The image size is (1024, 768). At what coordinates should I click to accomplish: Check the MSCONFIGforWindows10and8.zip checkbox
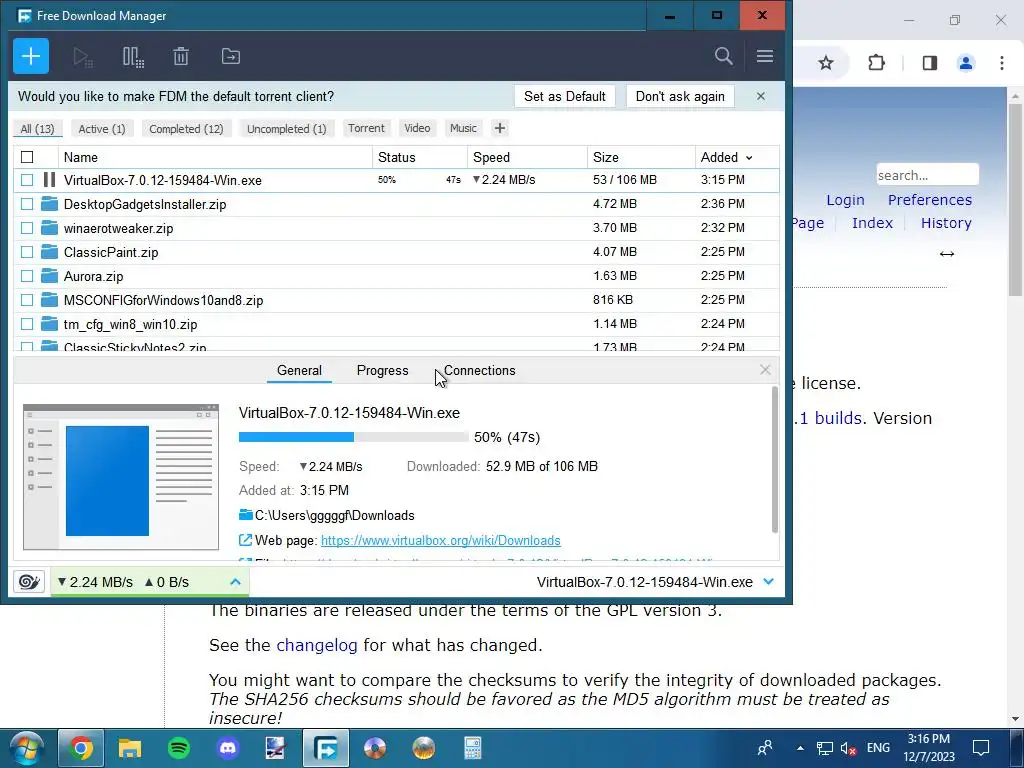[27, 300]
